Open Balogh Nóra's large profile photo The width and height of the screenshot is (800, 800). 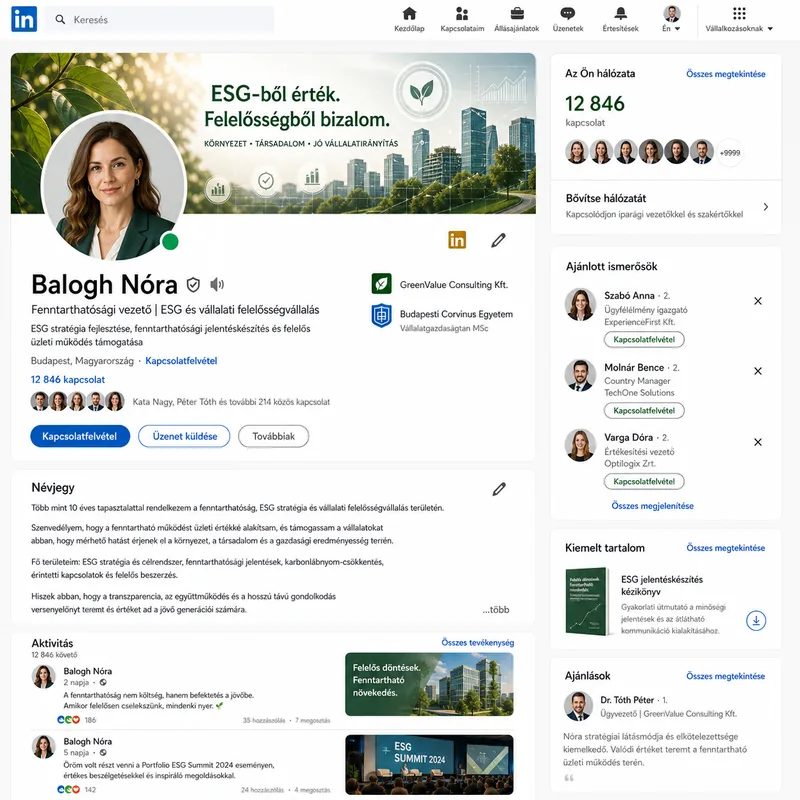point(114,186)
